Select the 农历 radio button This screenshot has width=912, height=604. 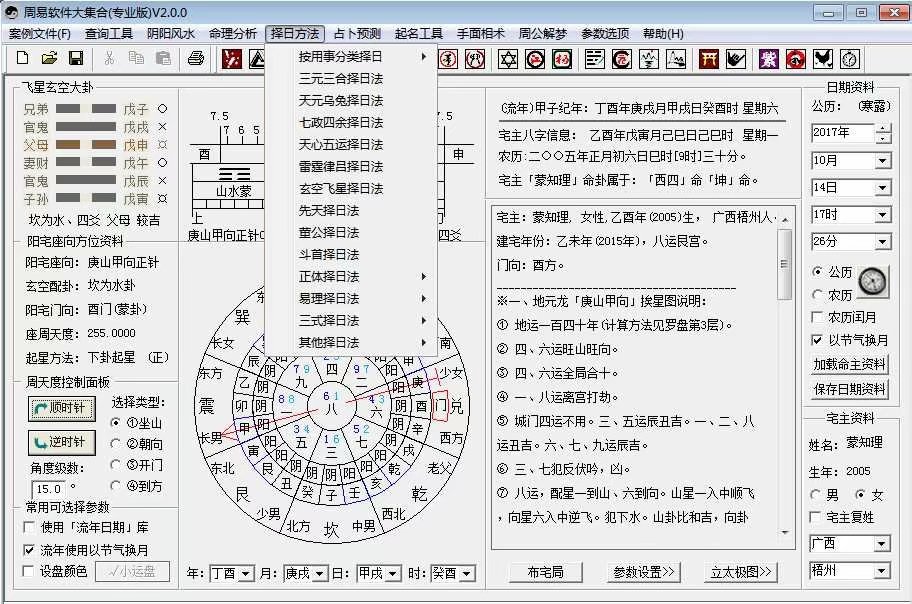818,295
